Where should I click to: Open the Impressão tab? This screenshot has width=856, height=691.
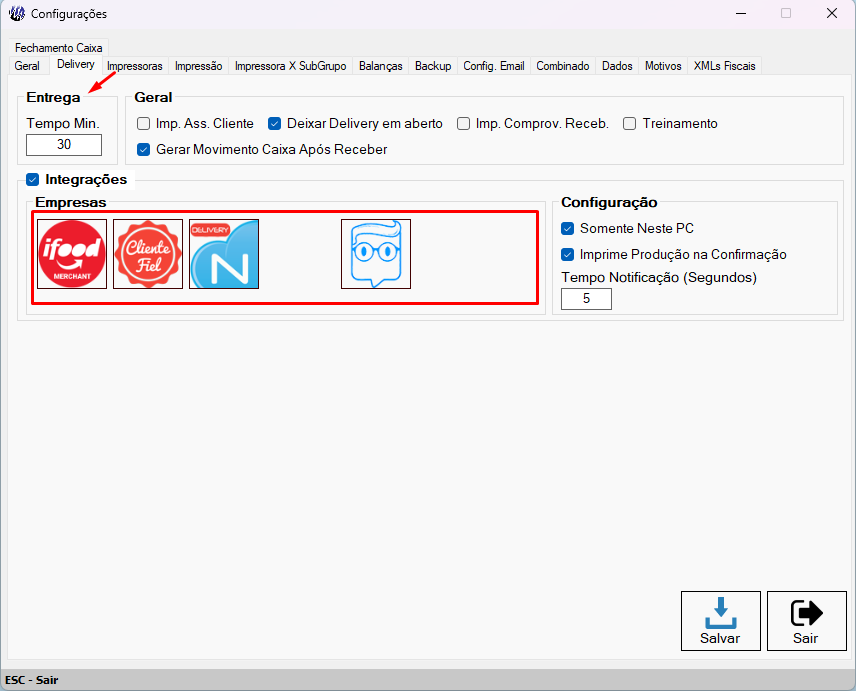click(199, 66)
